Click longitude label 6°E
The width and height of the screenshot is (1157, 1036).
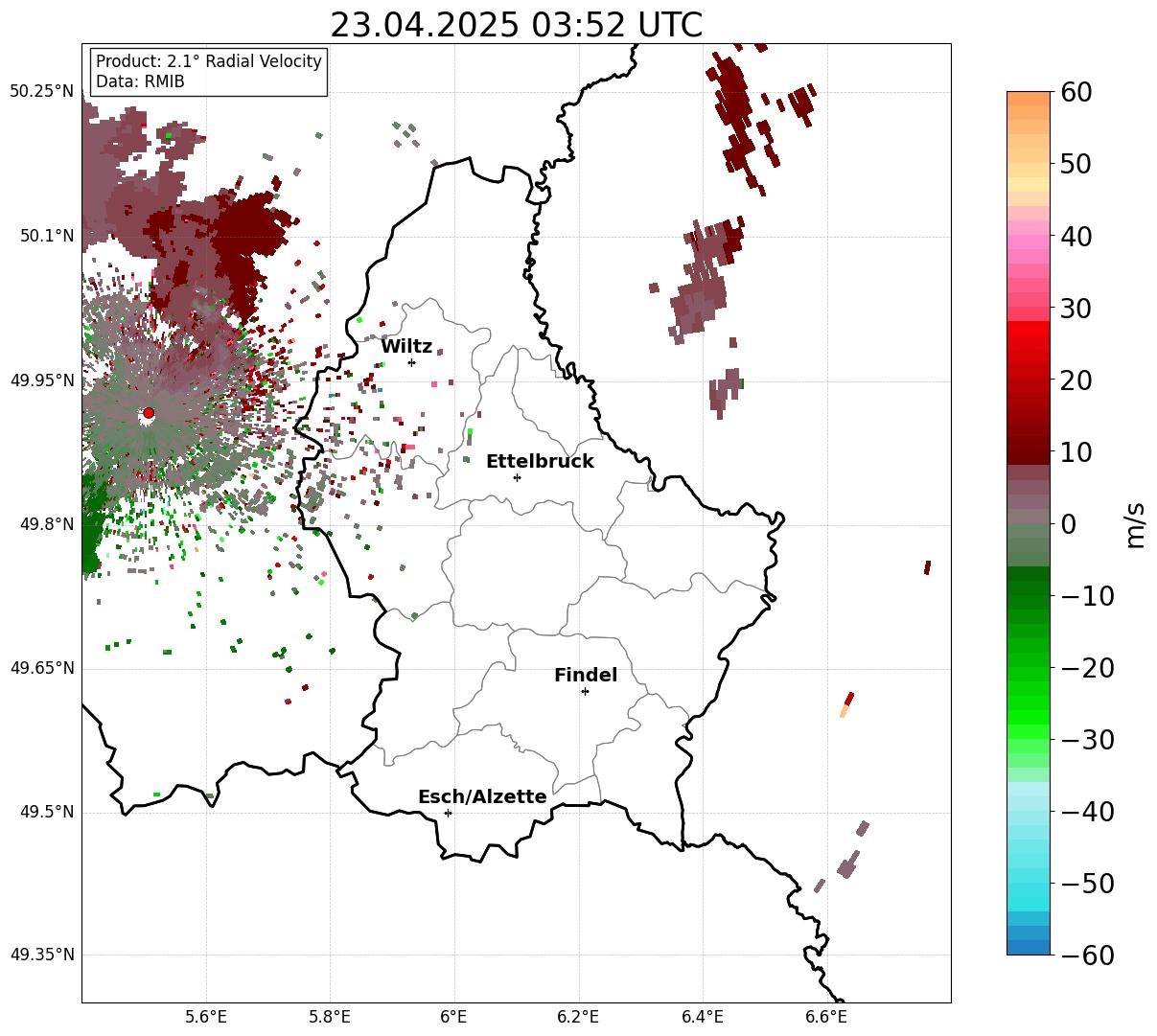(x=453, y=1017)
